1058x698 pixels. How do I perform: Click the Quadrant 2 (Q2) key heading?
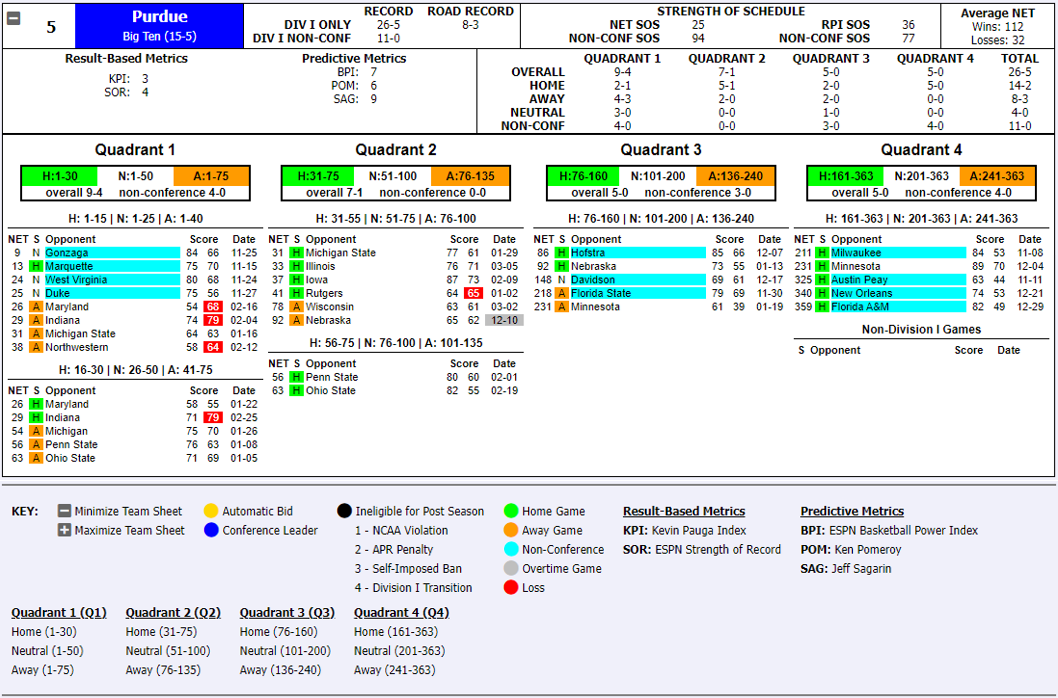173,612
